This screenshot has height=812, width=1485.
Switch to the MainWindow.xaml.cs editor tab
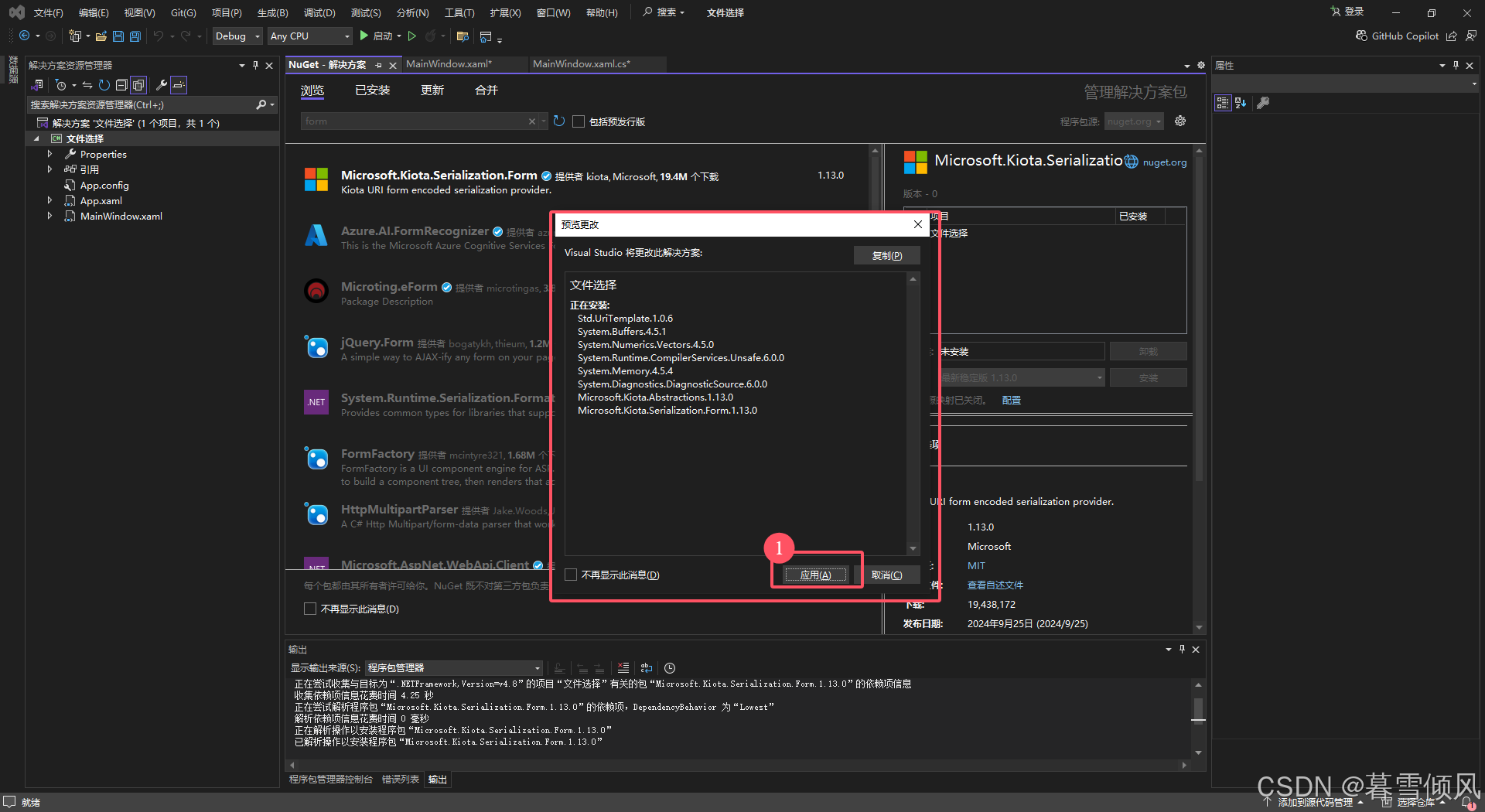tap(582, 64)
